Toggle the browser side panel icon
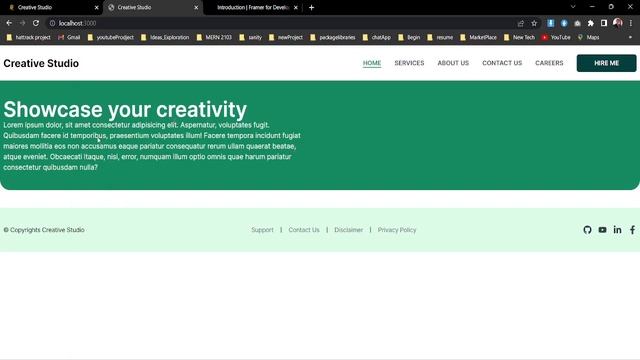640x360 pixels. click(x=604, y=23)
